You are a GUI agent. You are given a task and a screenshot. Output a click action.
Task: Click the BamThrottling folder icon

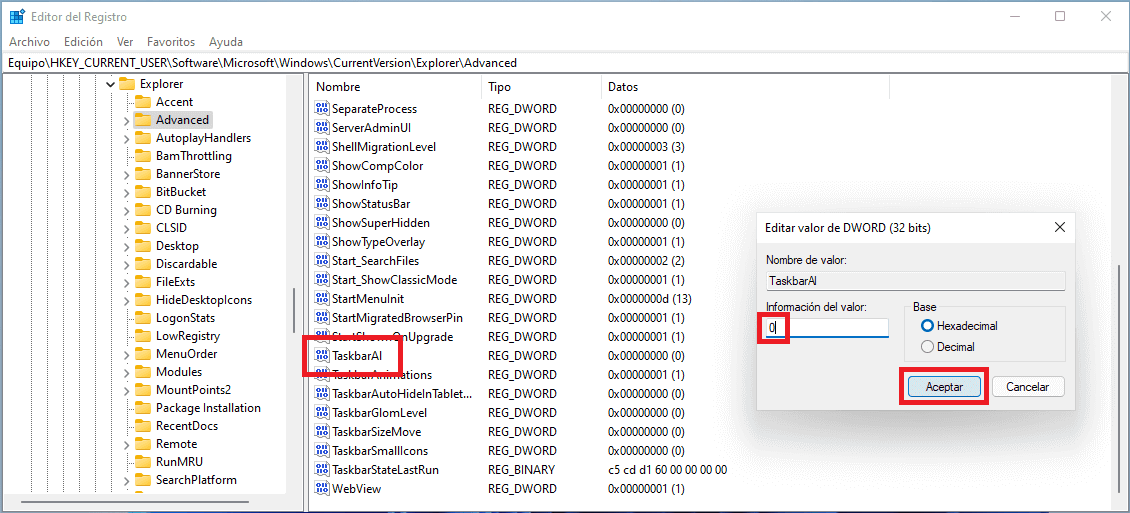(143, 156)
